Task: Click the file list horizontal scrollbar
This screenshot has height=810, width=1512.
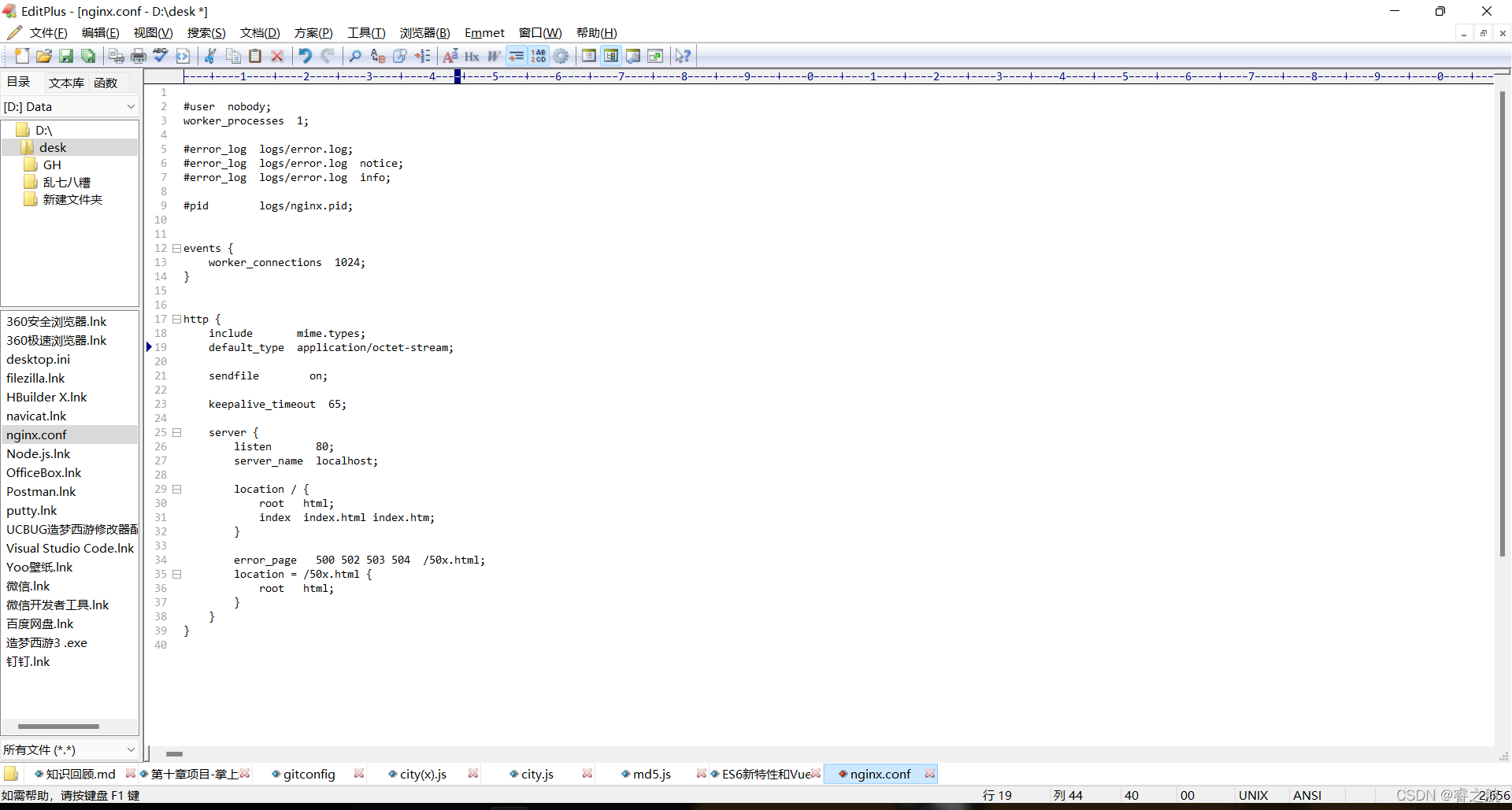Action: pos(59,727)
